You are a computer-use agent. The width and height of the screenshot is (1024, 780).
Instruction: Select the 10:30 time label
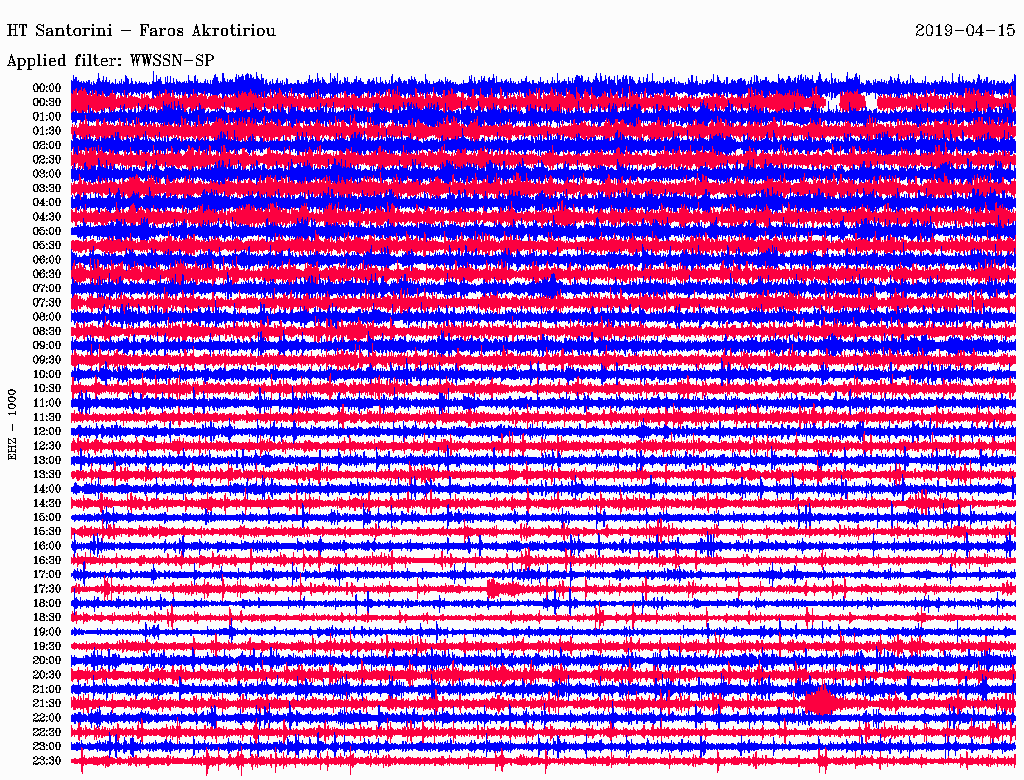[x=47, y=388]
